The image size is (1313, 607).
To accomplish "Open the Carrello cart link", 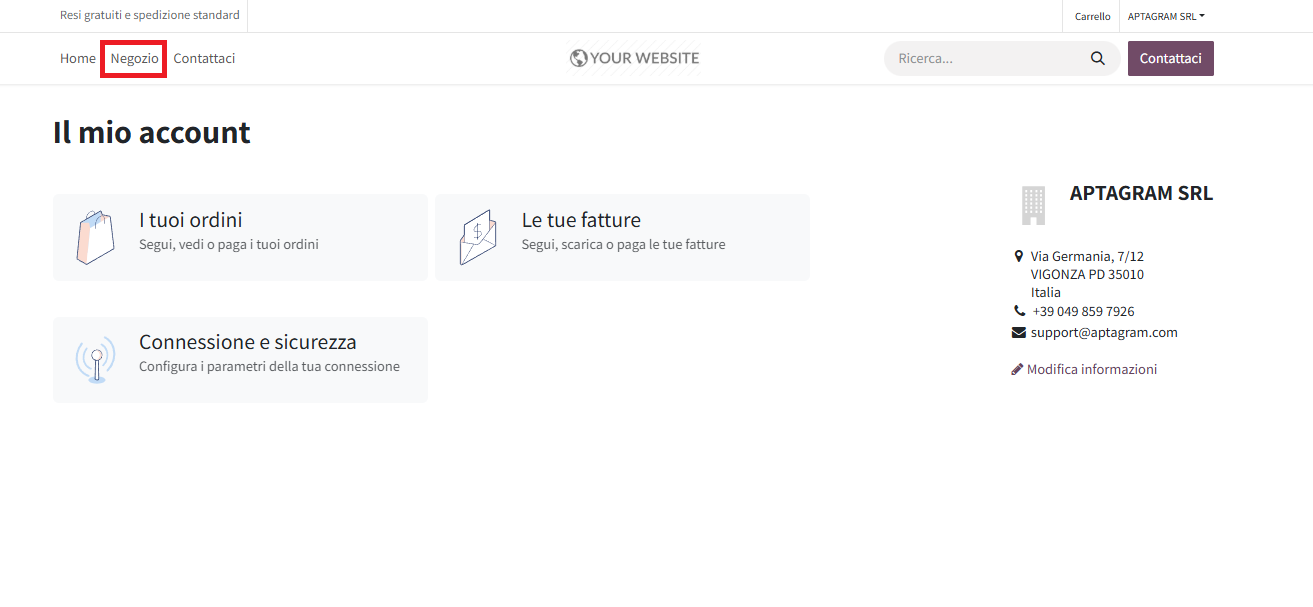I will point(1092,16).
